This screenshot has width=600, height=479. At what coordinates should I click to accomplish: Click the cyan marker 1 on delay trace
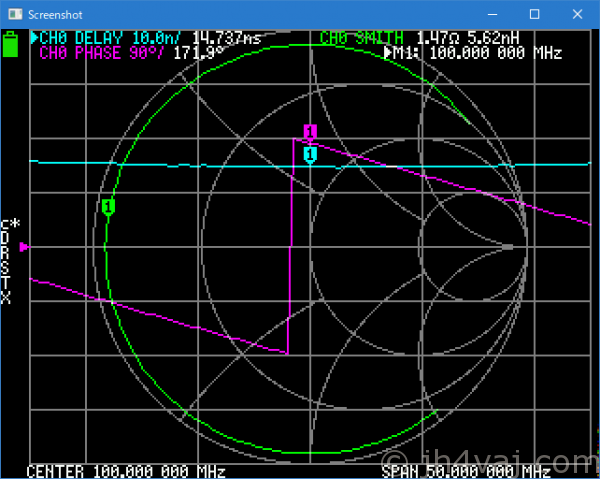coord(310,155)
